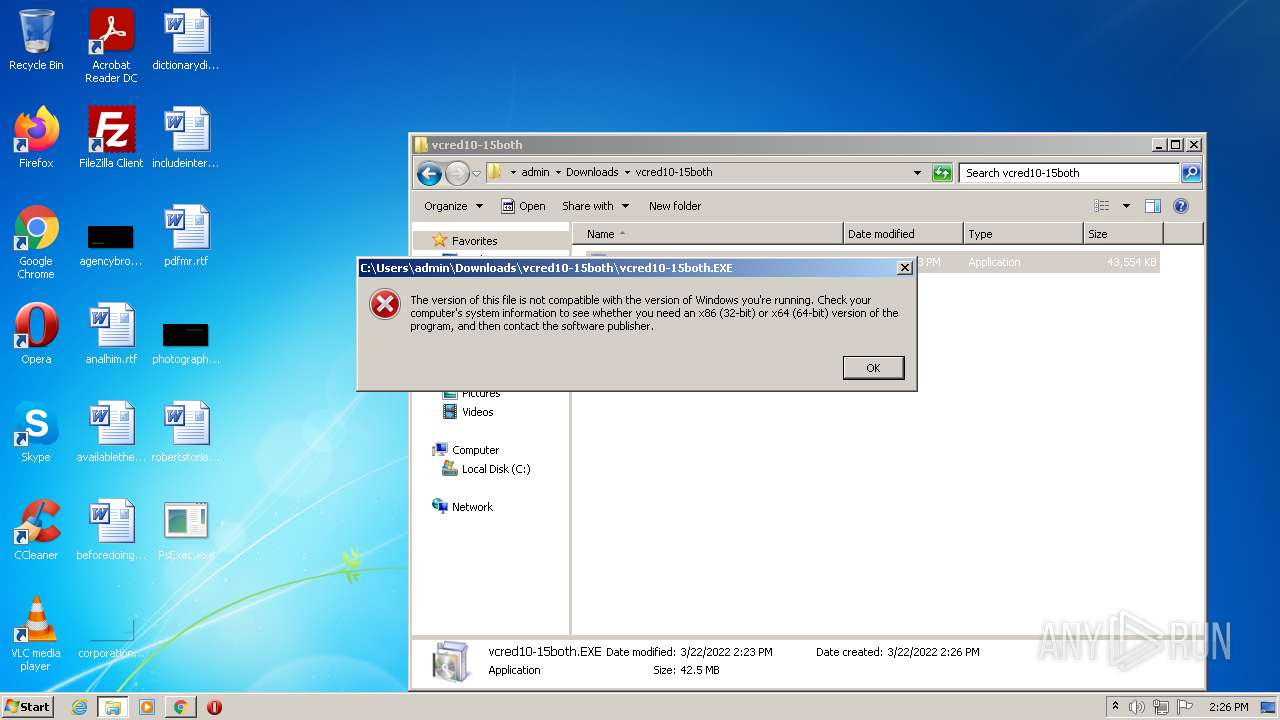Sort files by Size column

[x=1124, y=234]
